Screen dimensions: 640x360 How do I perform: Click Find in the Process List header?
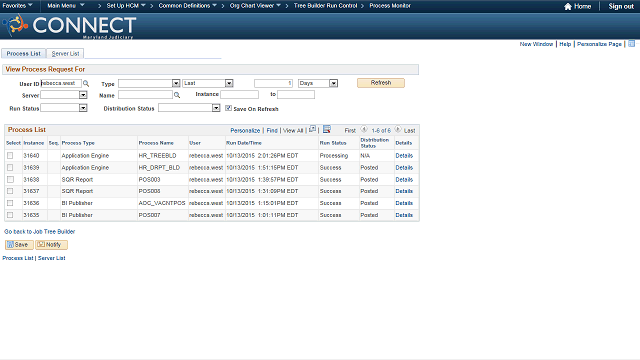click(x=272, y=130)
